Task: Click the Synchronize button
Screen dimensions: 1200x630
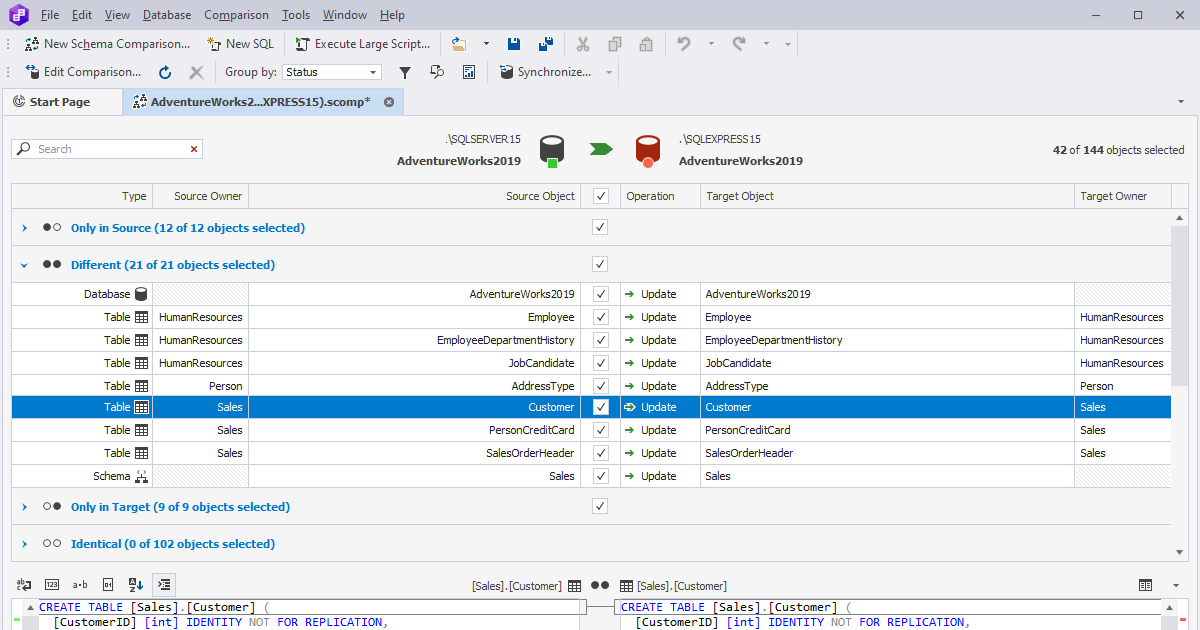Action: pos(554,71)
